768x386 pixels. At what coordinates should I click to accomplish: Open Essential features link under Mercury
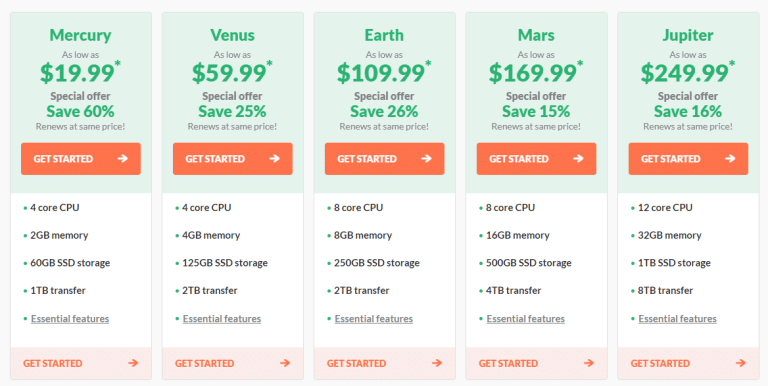tap(70, 319)
